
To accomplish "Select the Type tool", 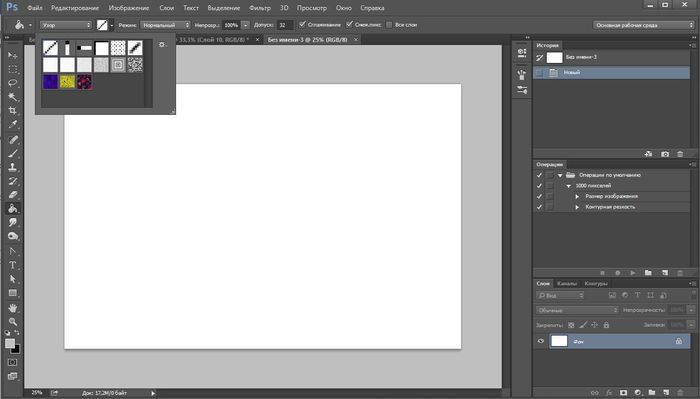I will 12,265.
